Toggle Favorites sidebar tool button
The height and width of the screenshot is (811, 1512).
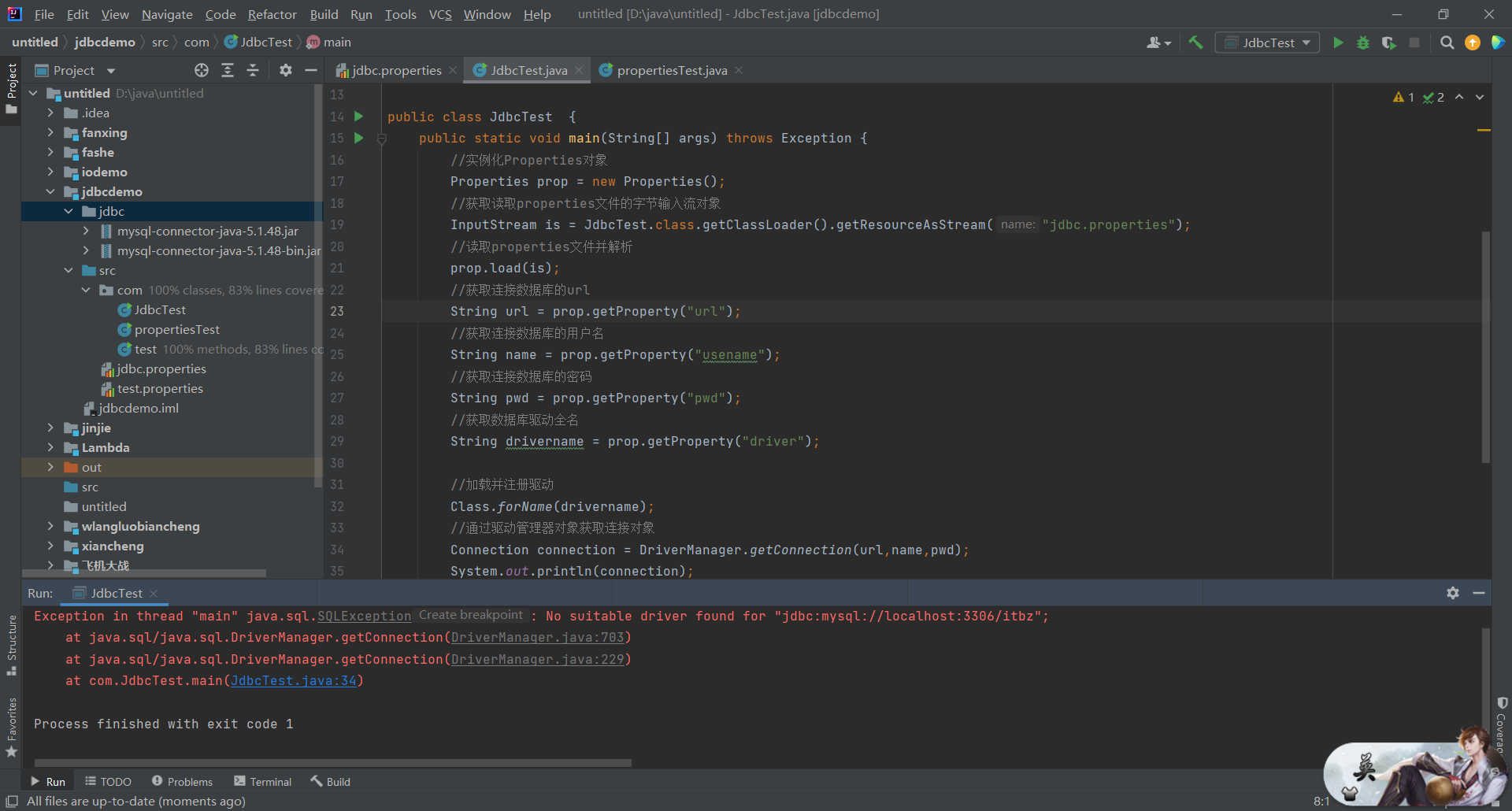coord(11,728)
